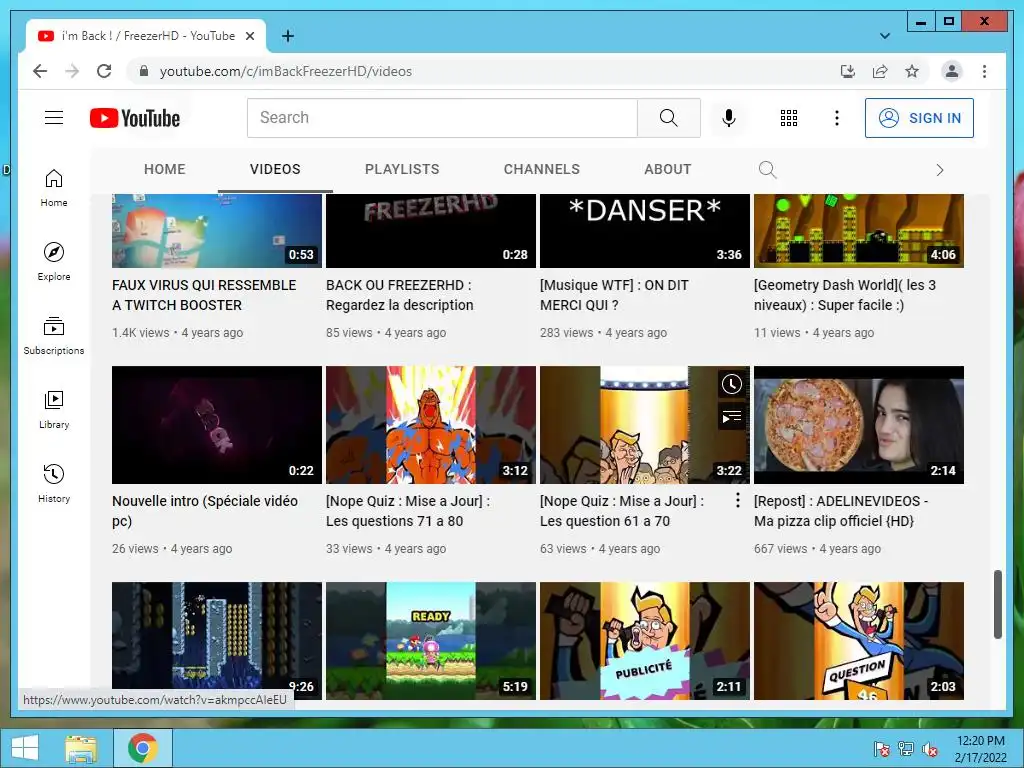Image resolution: width=1024 pixels, height=768 pixels.
Task: Click Watch later clock on question 61 video
Action: pyautogui.click(x=731, y=384)
